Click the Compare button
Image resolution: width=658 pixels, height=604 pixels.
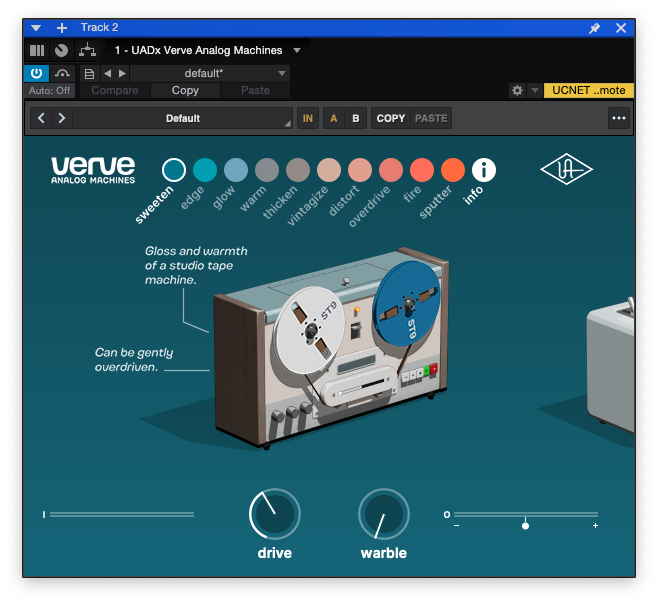[115, 90]
